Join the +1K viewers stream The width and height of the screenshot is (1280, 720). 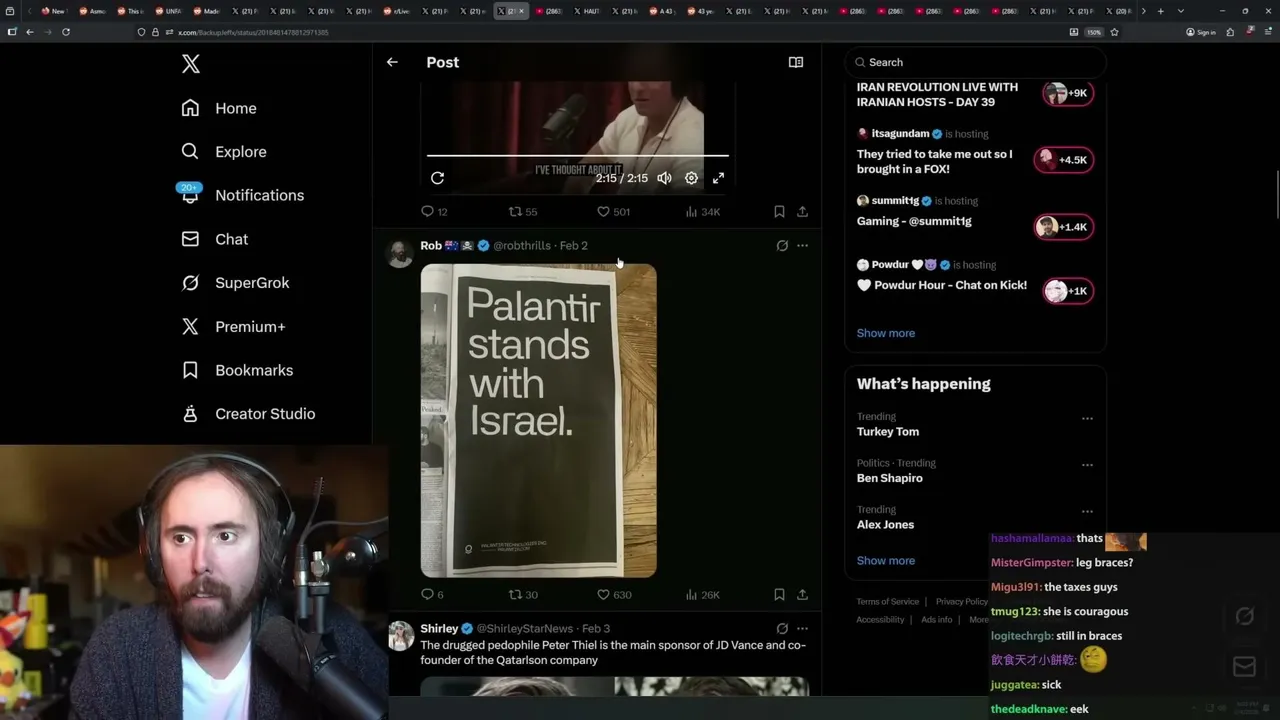point(1067,291)
